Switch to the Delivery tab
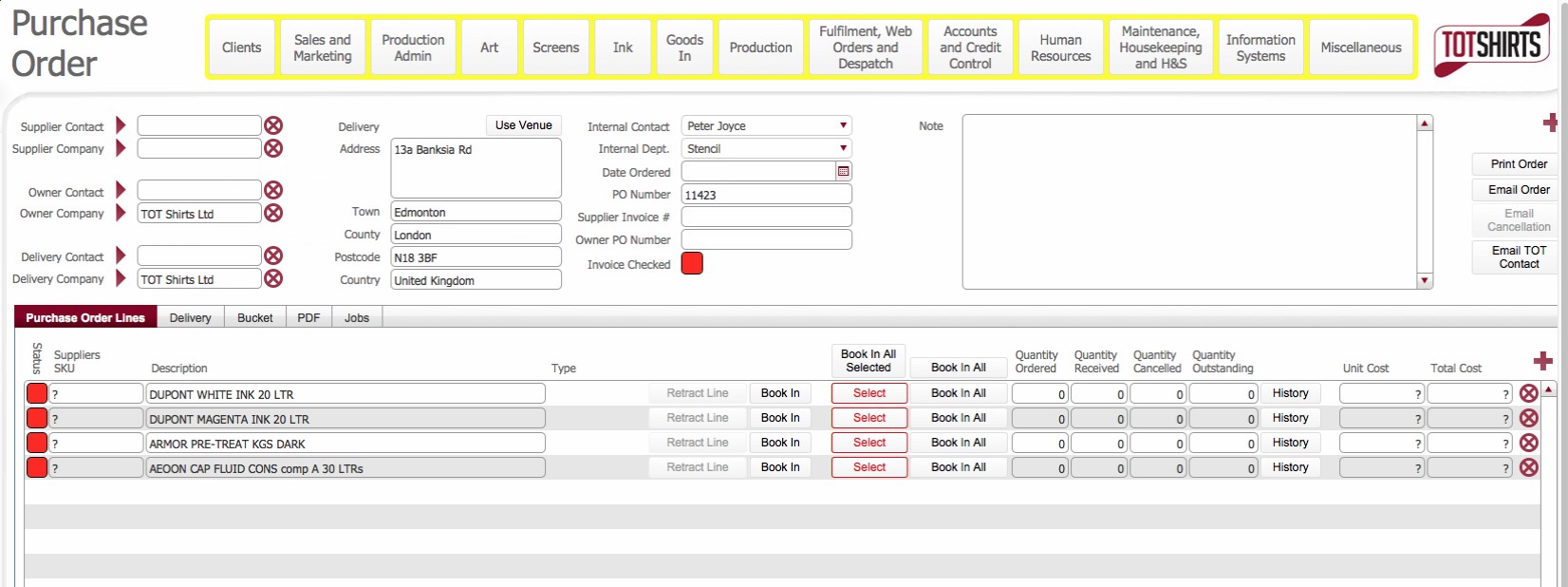This screenshot has height=587, width=1568. (x=190, y=317)
